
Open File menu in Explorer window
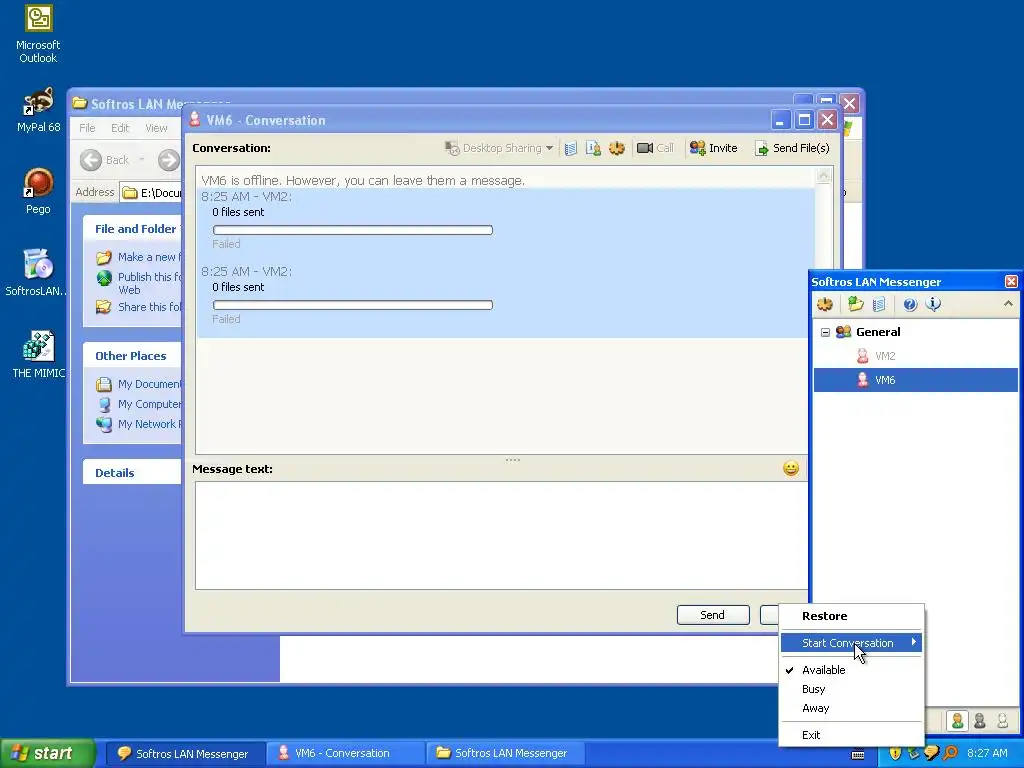point(87,128)
